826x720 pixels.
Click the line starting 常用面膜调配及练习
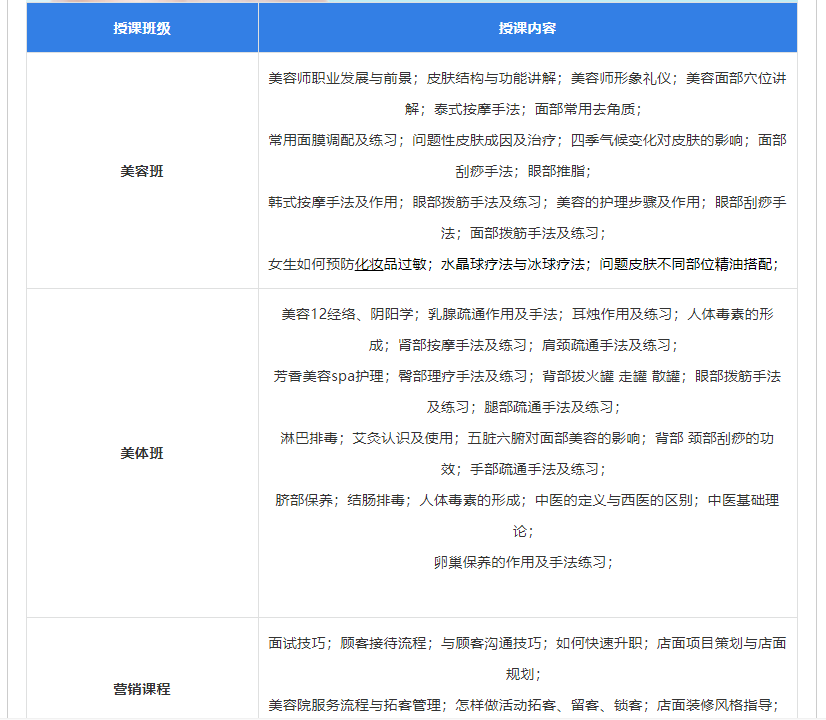coord(527,140)
